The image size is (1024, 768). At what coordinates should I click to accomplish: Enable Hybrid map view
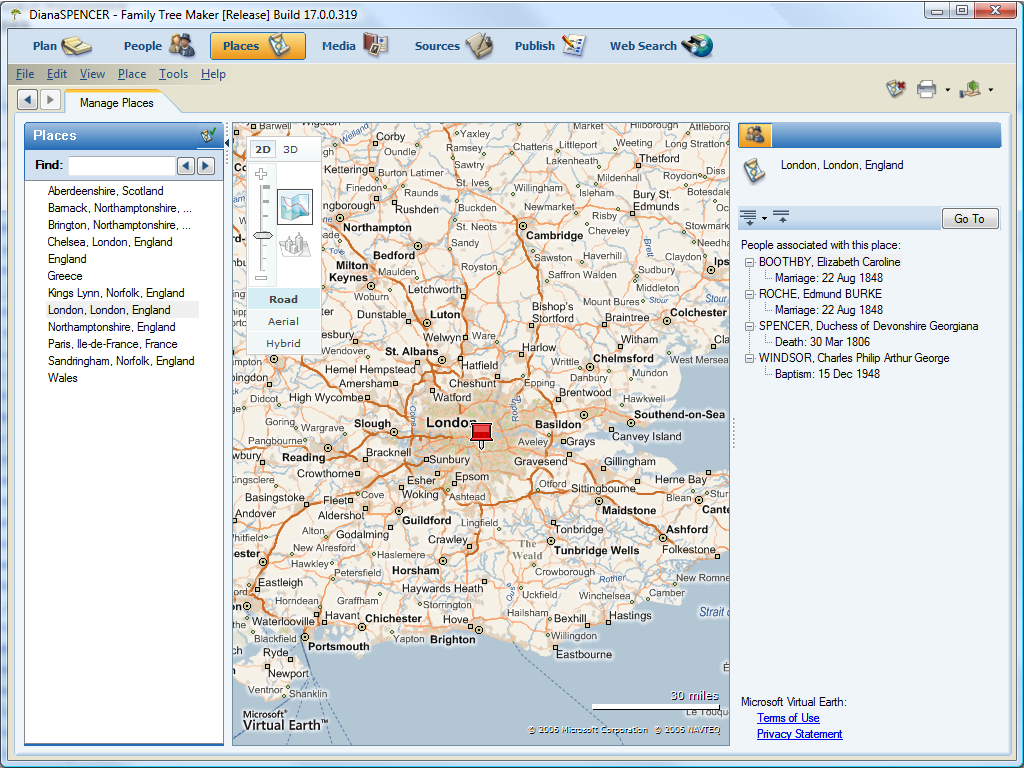[x=283, y=343]
